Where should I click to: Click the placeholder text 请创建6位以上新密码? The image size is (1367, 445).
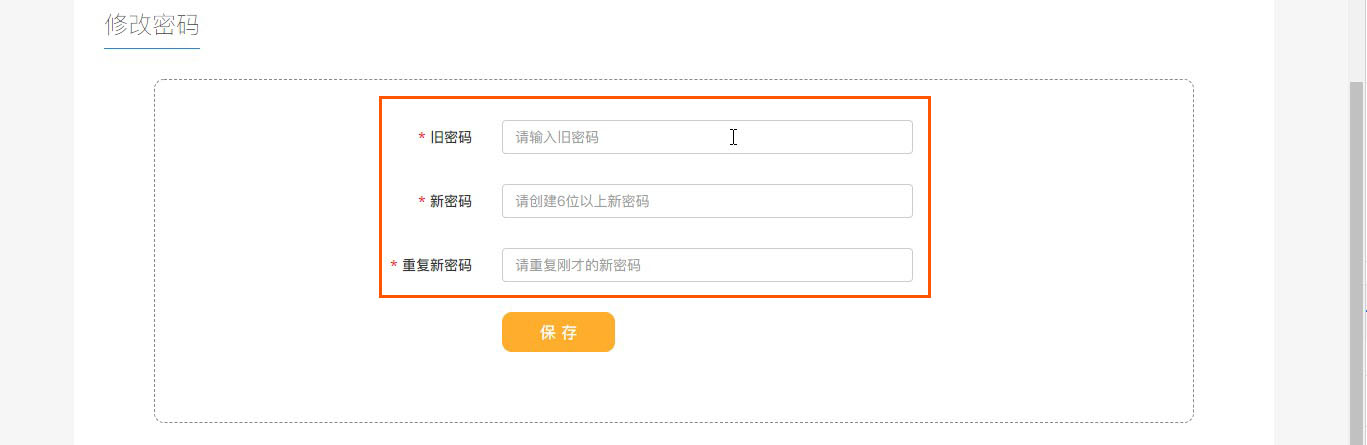tap(582, 202)
